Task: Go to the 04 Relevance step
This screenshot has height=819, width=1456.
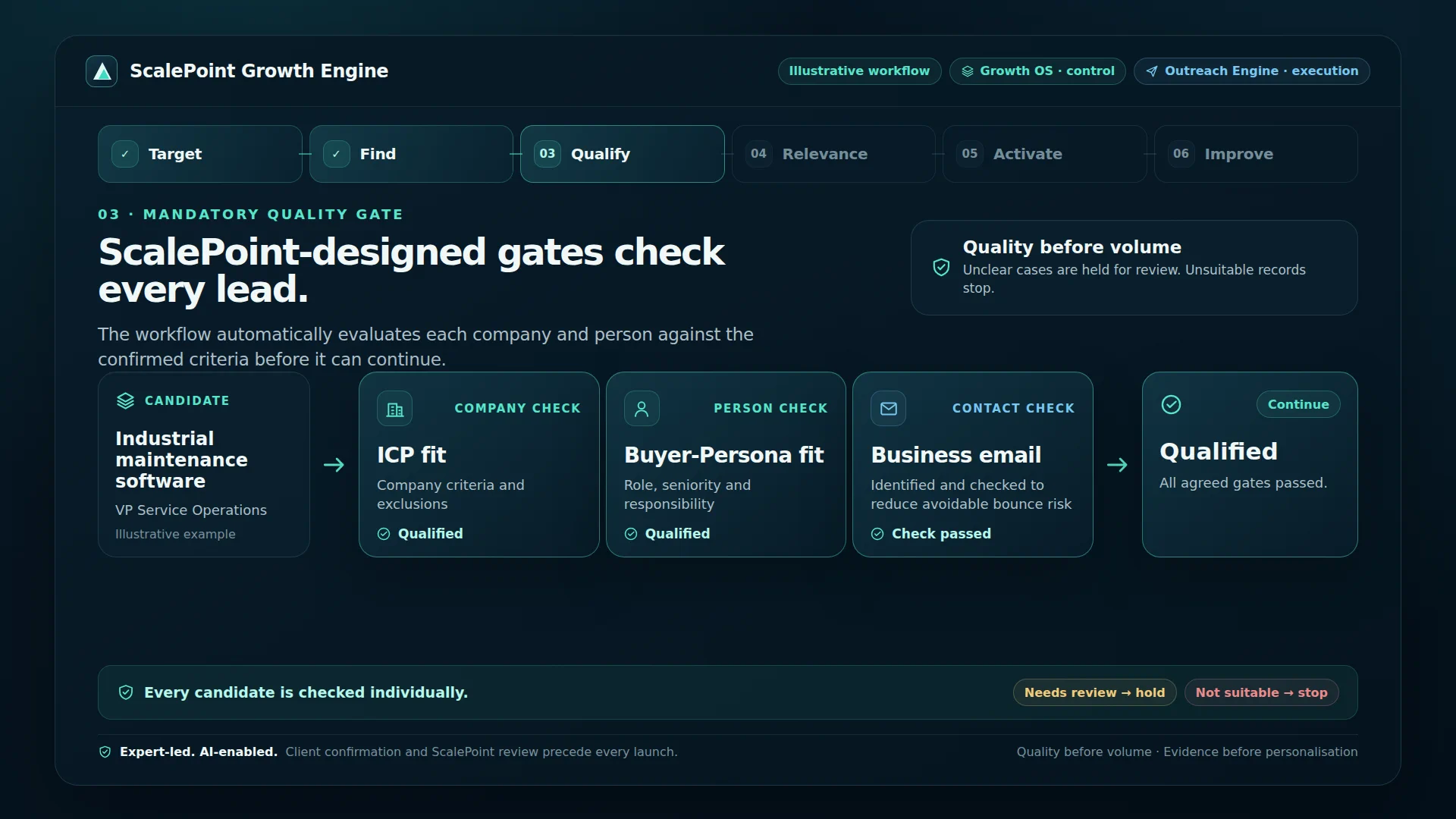Action: [x=833, y=154]
